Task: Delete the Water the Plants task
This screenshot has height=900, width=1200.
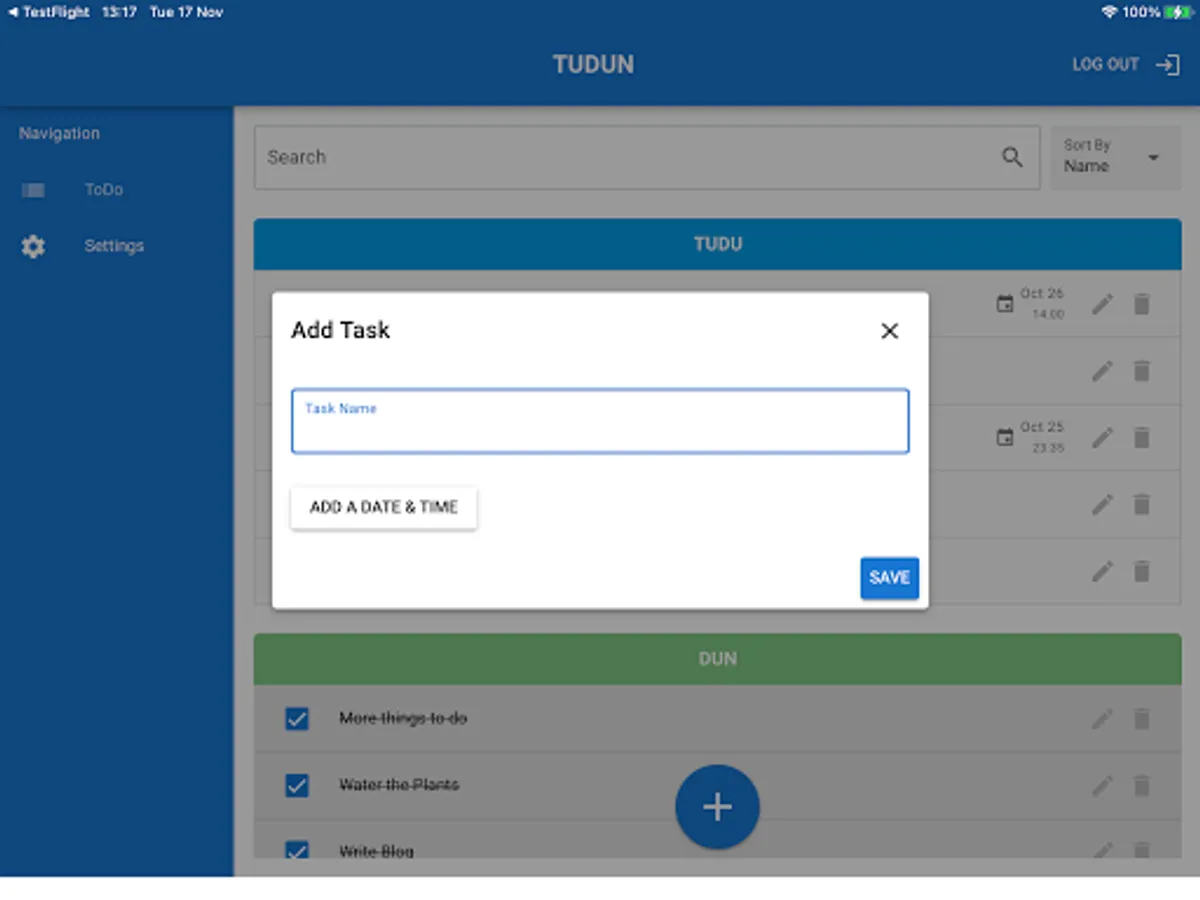Action: click(x=1141, y=786)
